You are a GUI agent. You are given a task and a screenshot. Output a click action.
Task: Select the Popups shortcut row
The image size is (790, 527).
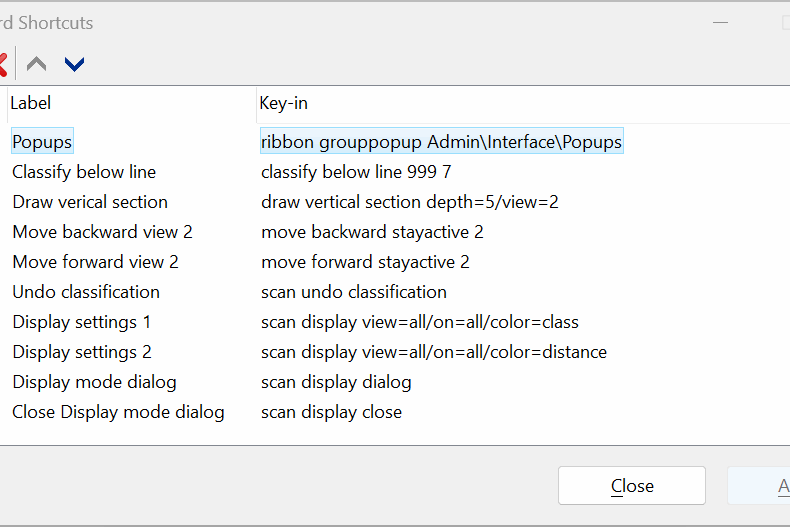[42, 142]
